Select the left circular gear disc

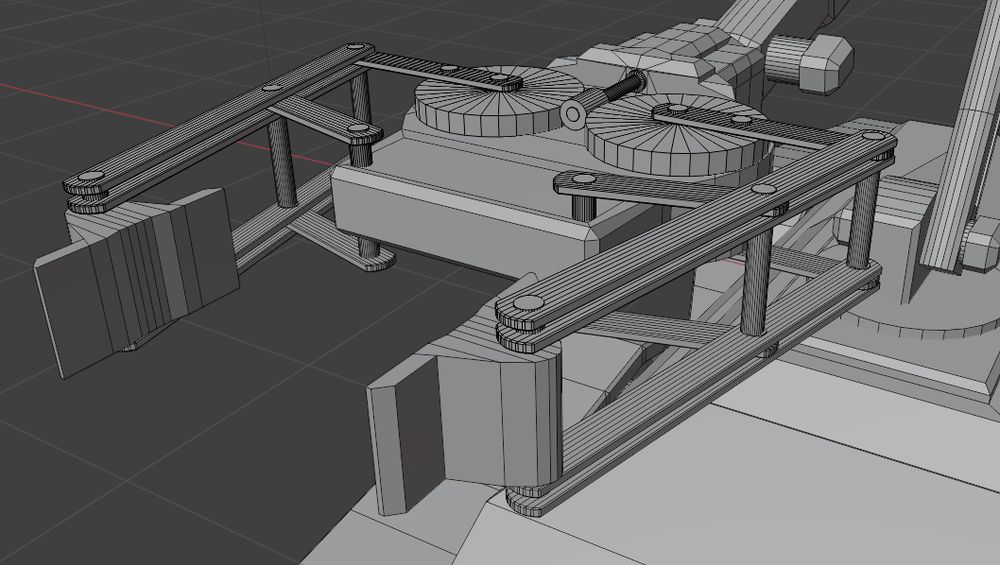tap(499, 101)
